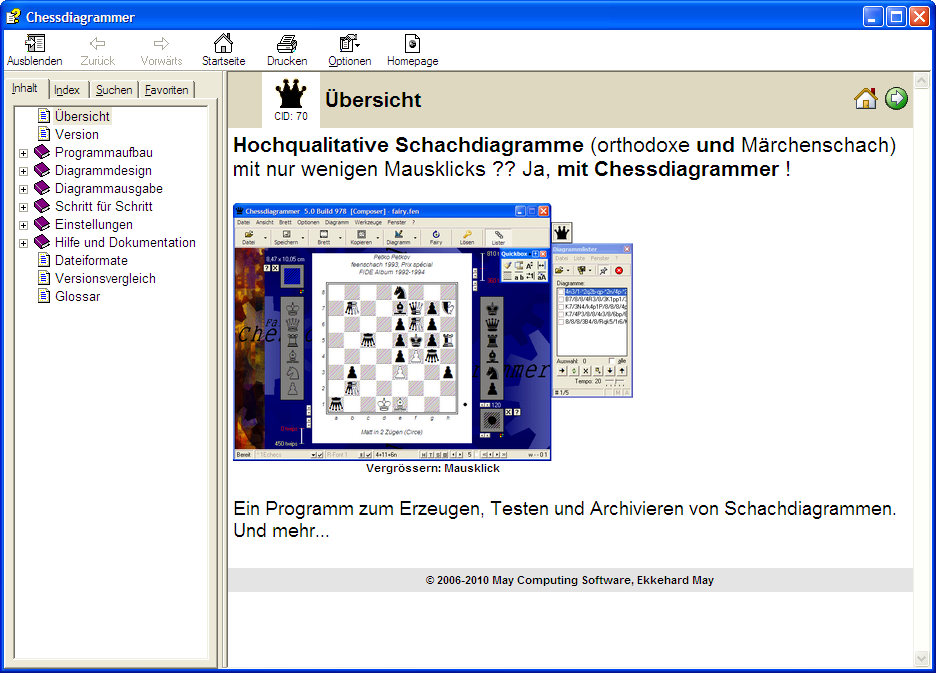The width and height of the screenshot is (936, 673).
Task: Click the content scrollbar down arrow
Action: 922,658
